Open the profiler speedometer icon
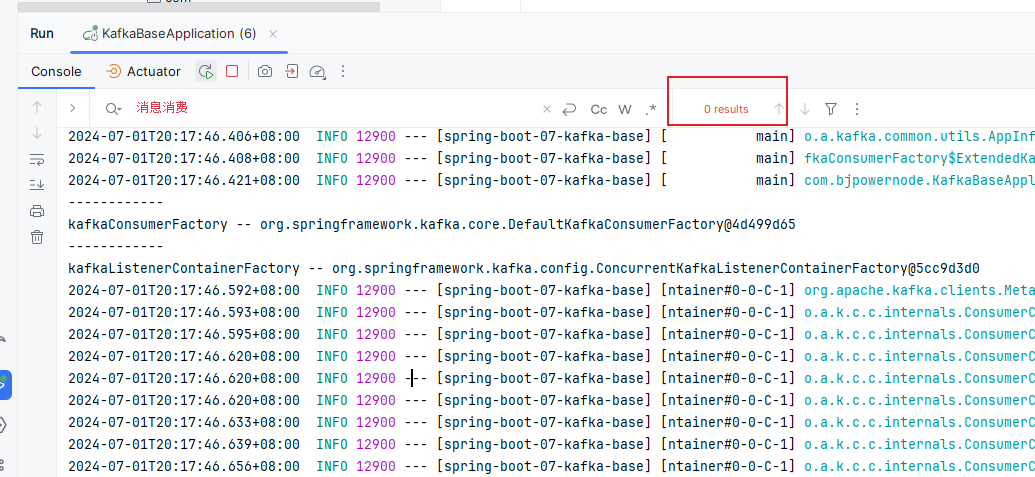Screen dimensions: 1035x477 (x=317, y=72)
